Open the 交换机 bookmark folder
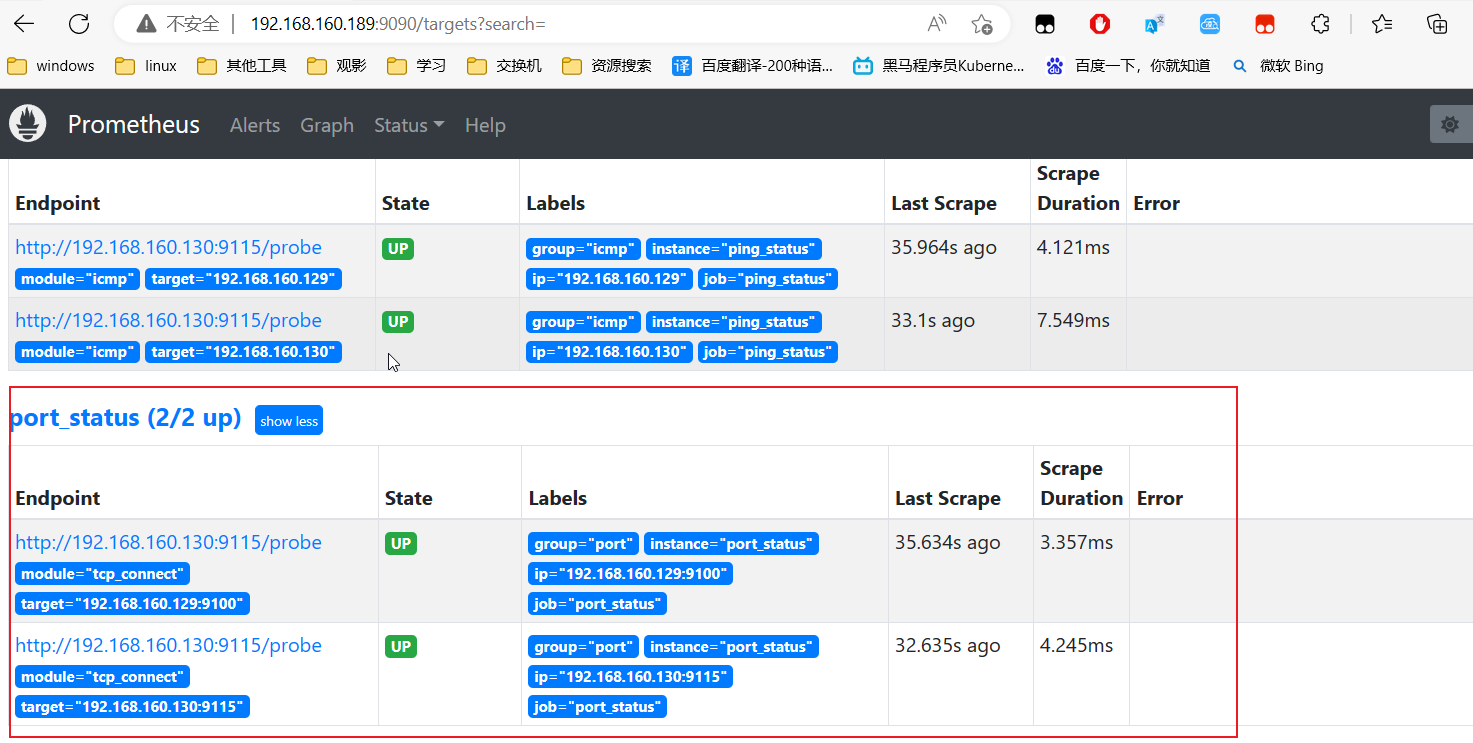 [504, 66]
